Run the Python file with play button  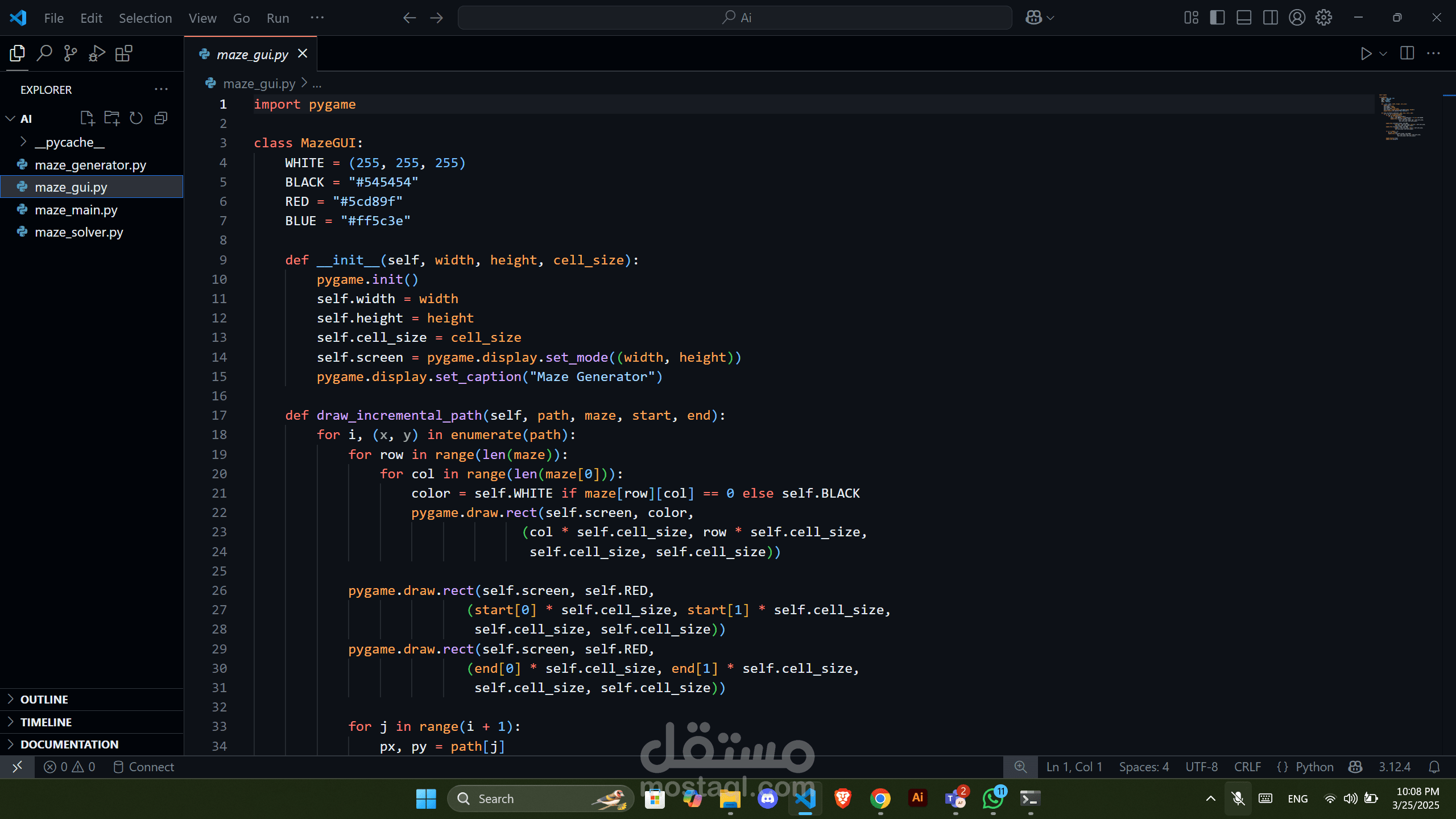tap(1366, 53)
